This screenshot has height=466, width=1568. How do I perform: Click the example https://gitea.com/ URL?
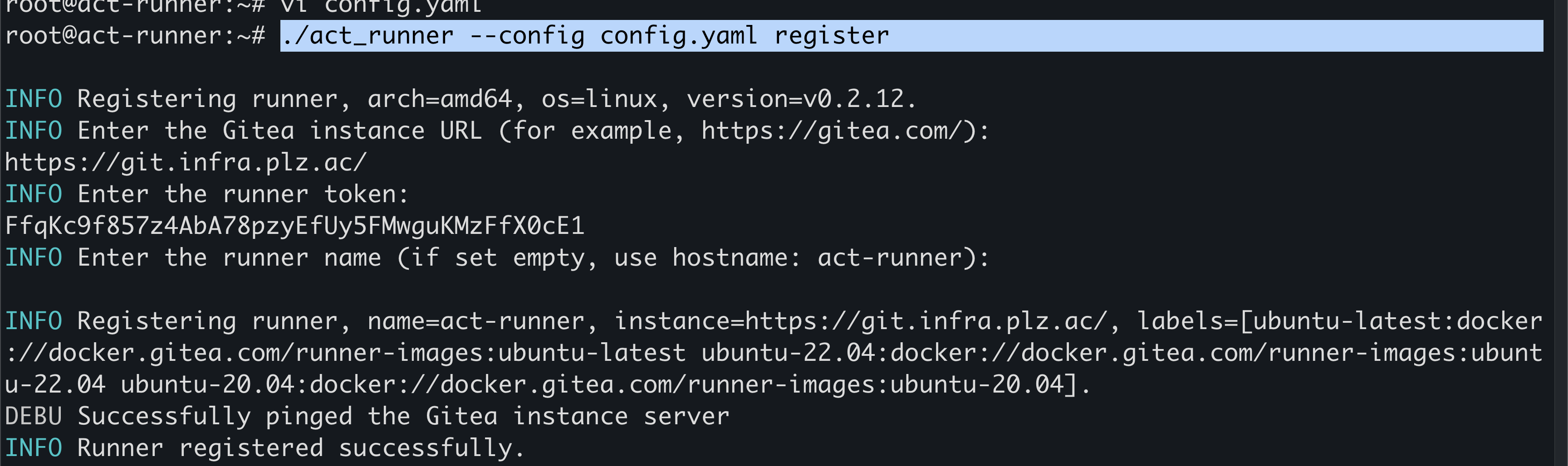[x=831, y=131]
